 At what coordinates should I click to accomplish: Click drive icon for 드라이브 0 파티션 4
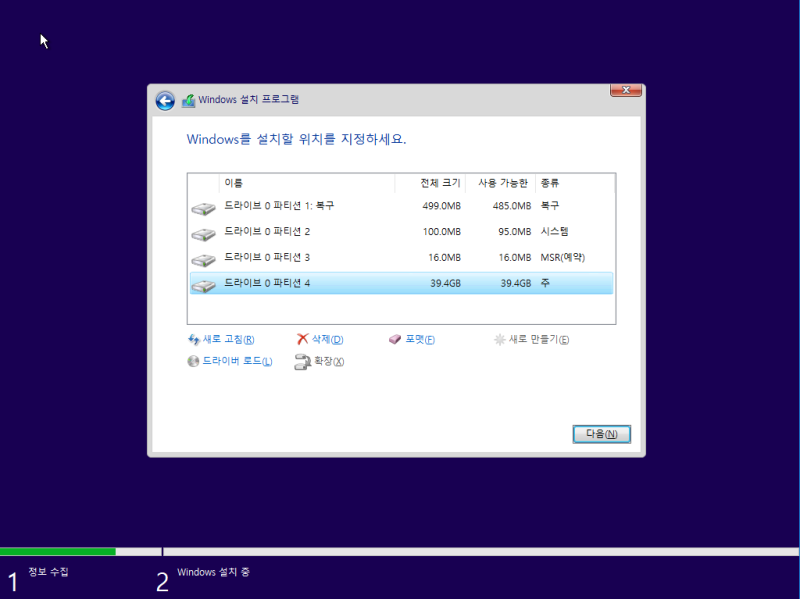click(204, 286)
